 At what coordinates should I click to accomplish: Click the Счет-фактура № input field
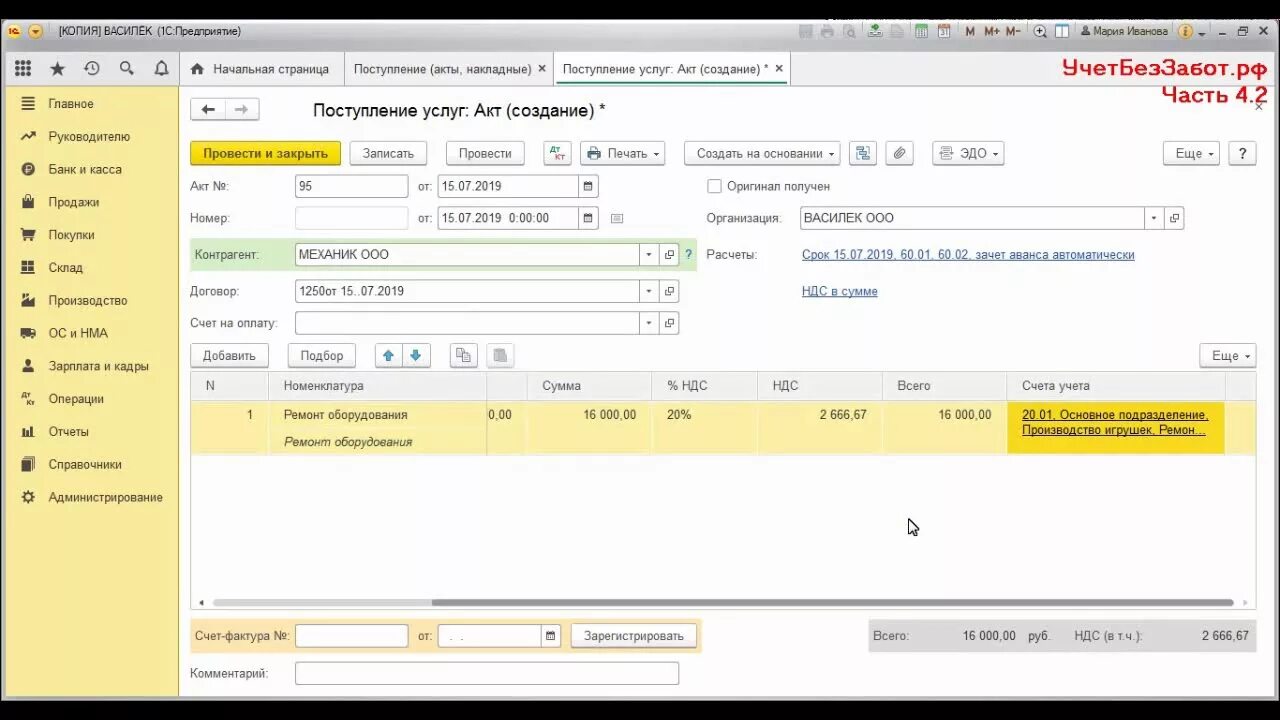[352, 636]
